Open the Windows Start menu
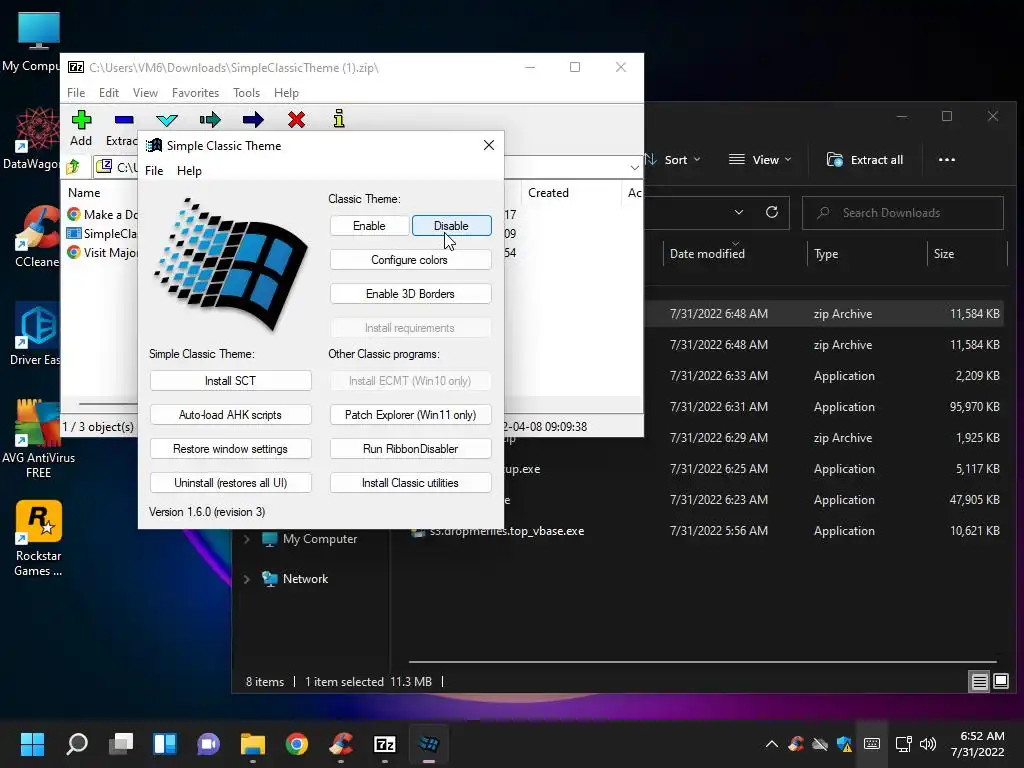The image size is (1024, 768). 32,744
